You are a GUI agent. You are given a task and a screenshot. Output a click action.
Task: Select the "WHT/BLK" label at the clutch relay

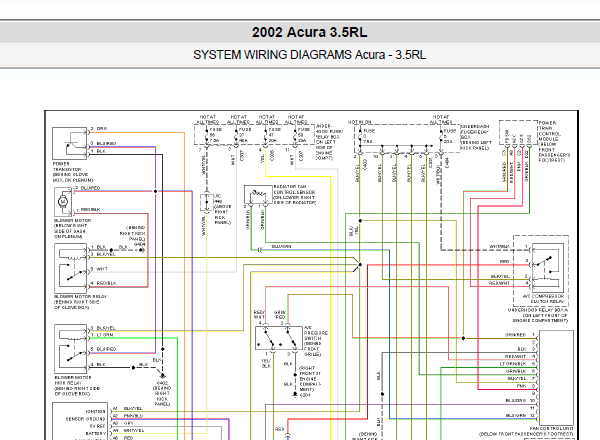click(x=499, y=246)
